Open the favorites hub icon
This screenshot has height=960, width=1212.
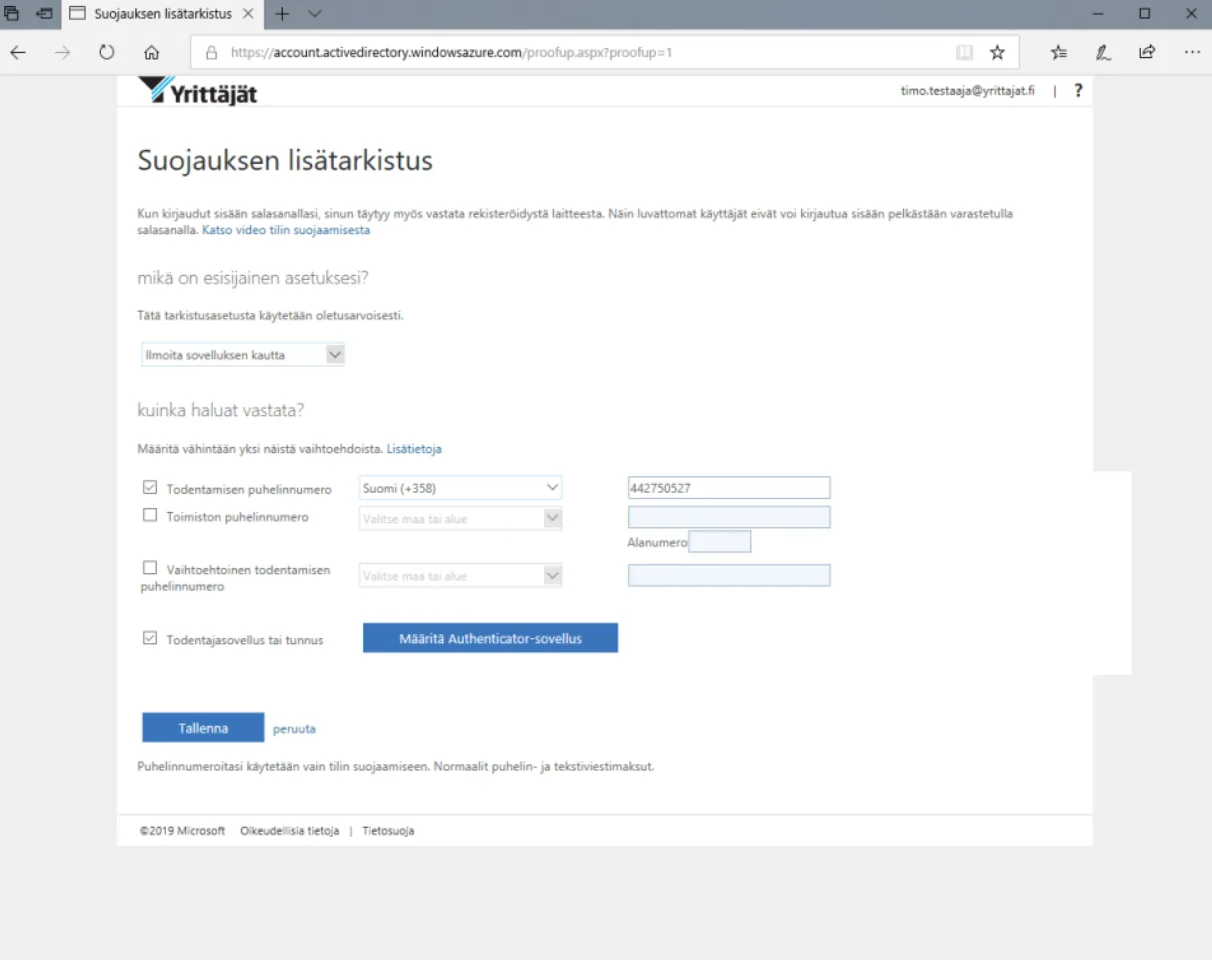point(1059,52)
